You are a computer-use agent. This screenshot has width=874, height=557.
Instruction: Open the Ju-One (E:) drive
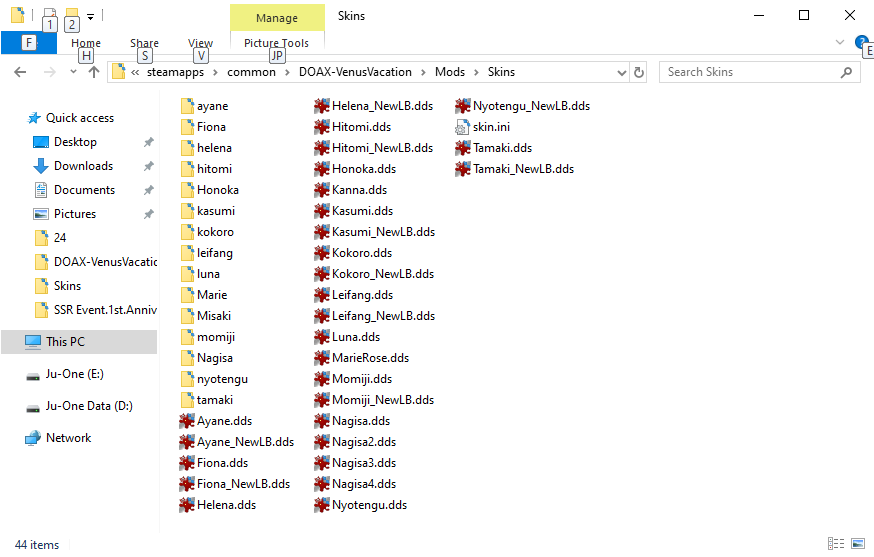coord(74,374)
